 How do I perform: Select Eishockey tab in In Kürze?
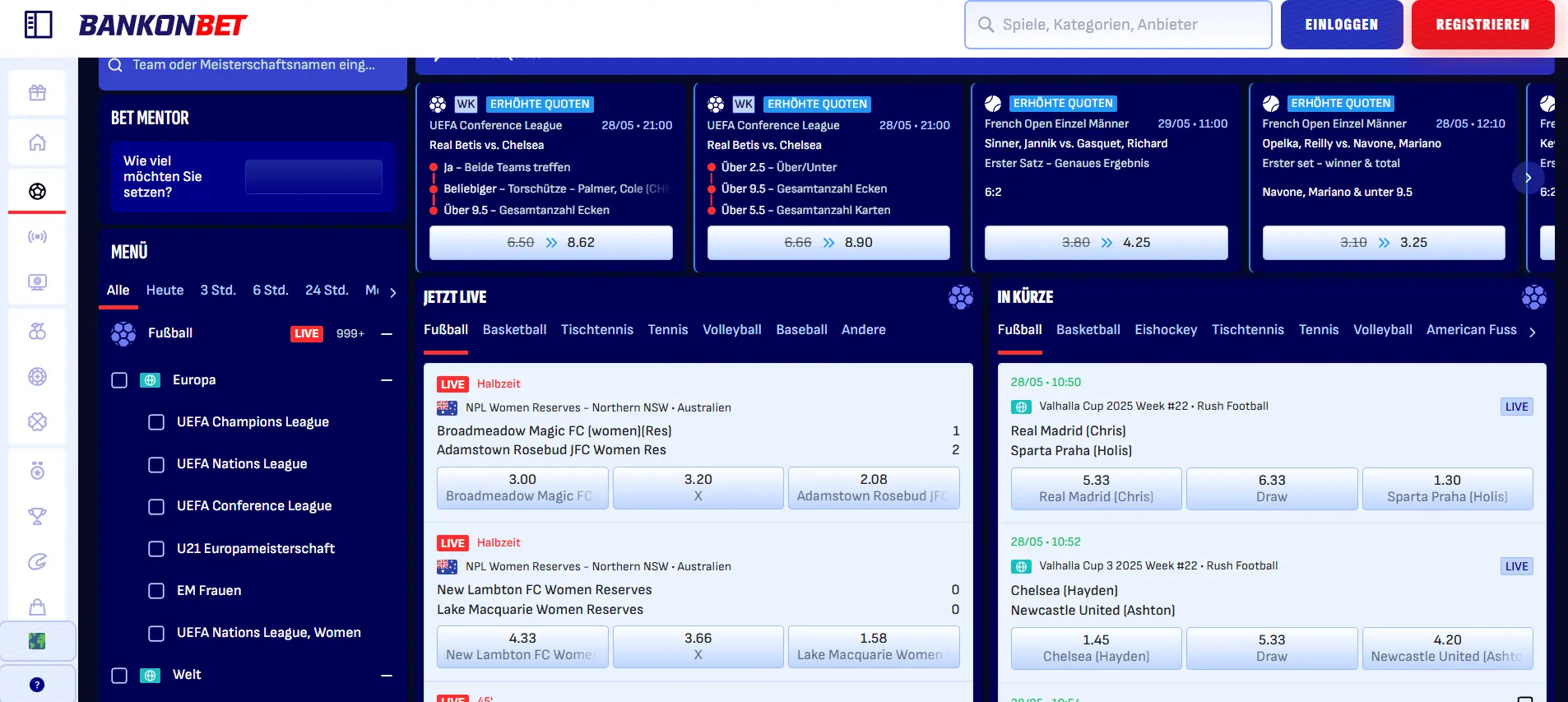(x=1166, y=330)
